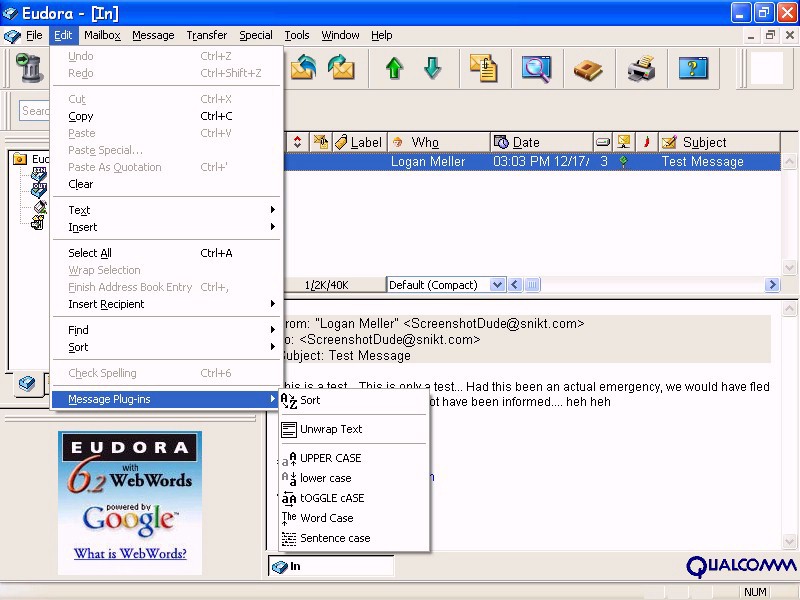
Task: Open the Tools menu
Action: 297,35
